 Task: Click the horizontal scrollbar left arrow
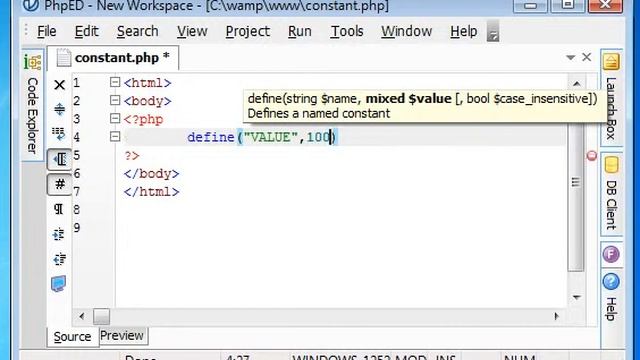click(x=82, y=316)
